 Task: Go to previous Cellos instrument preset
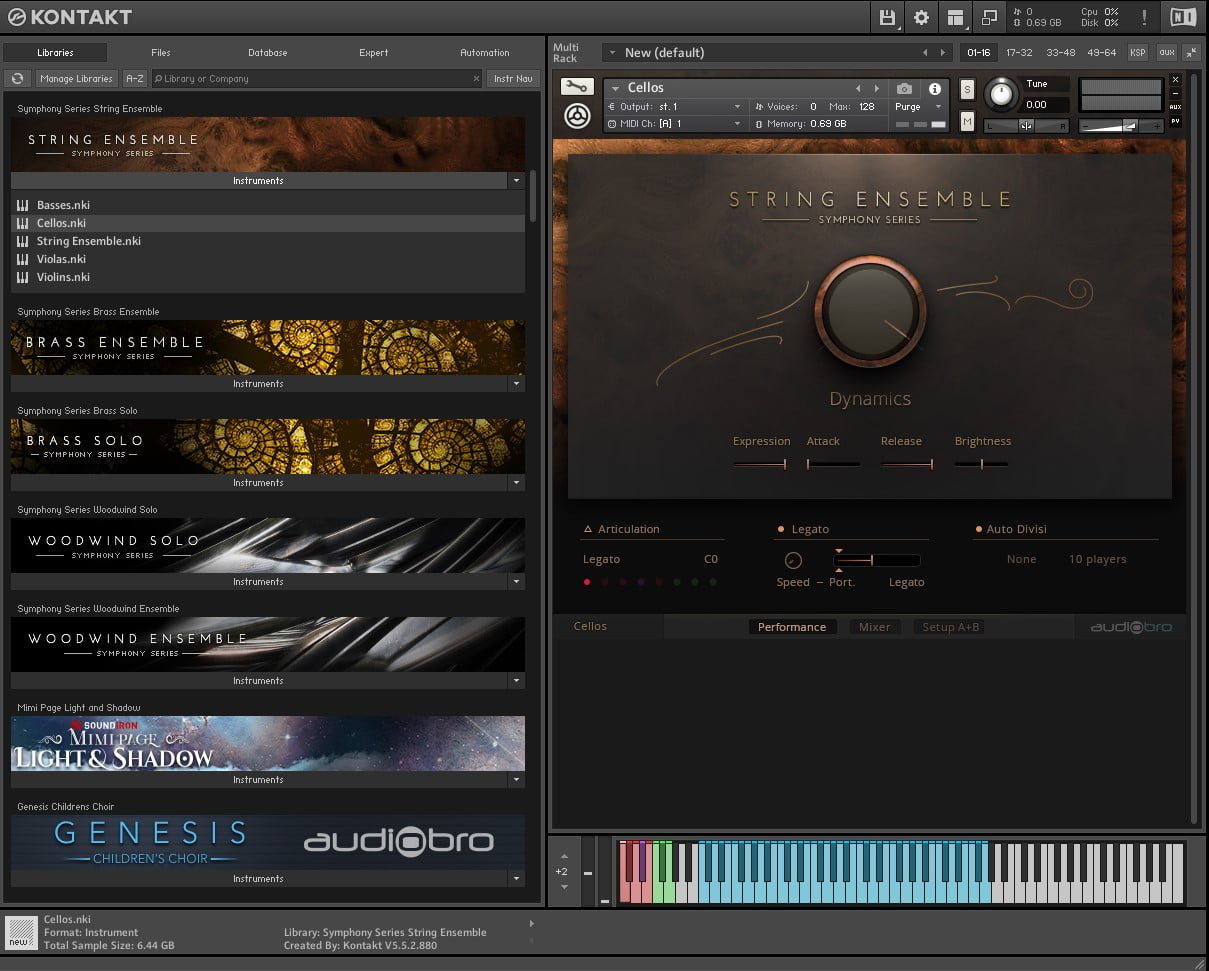click(x=858, y=89)
